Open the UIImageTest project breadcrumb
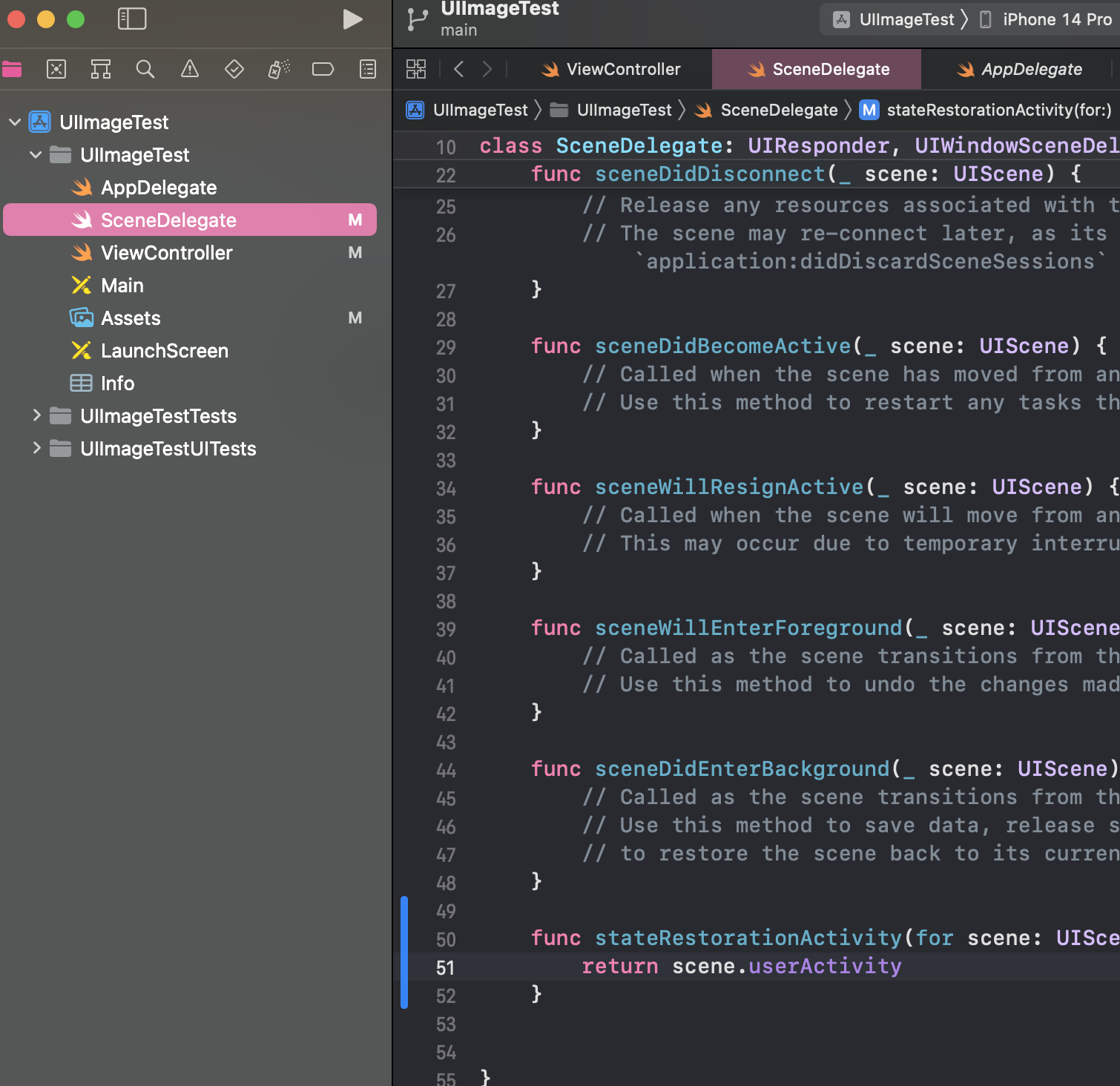The image size is (1120, 1086). point(467,110)
